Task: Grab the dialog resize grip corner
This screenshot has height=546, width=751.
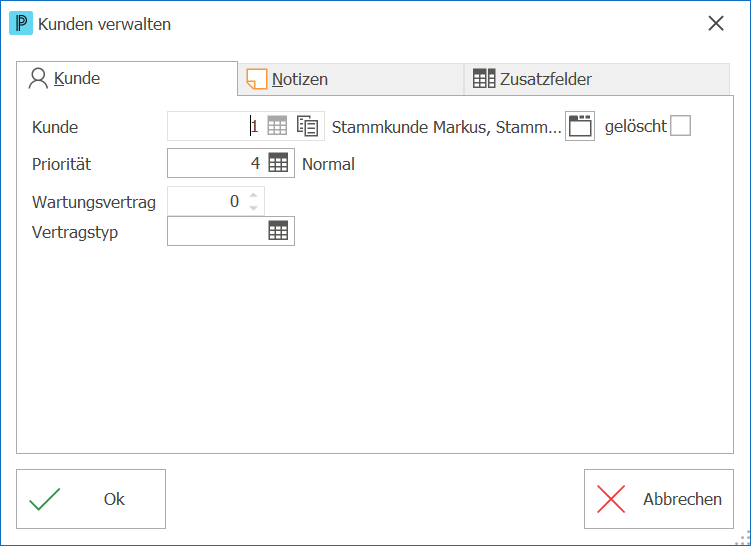Action: pos(742,537)
